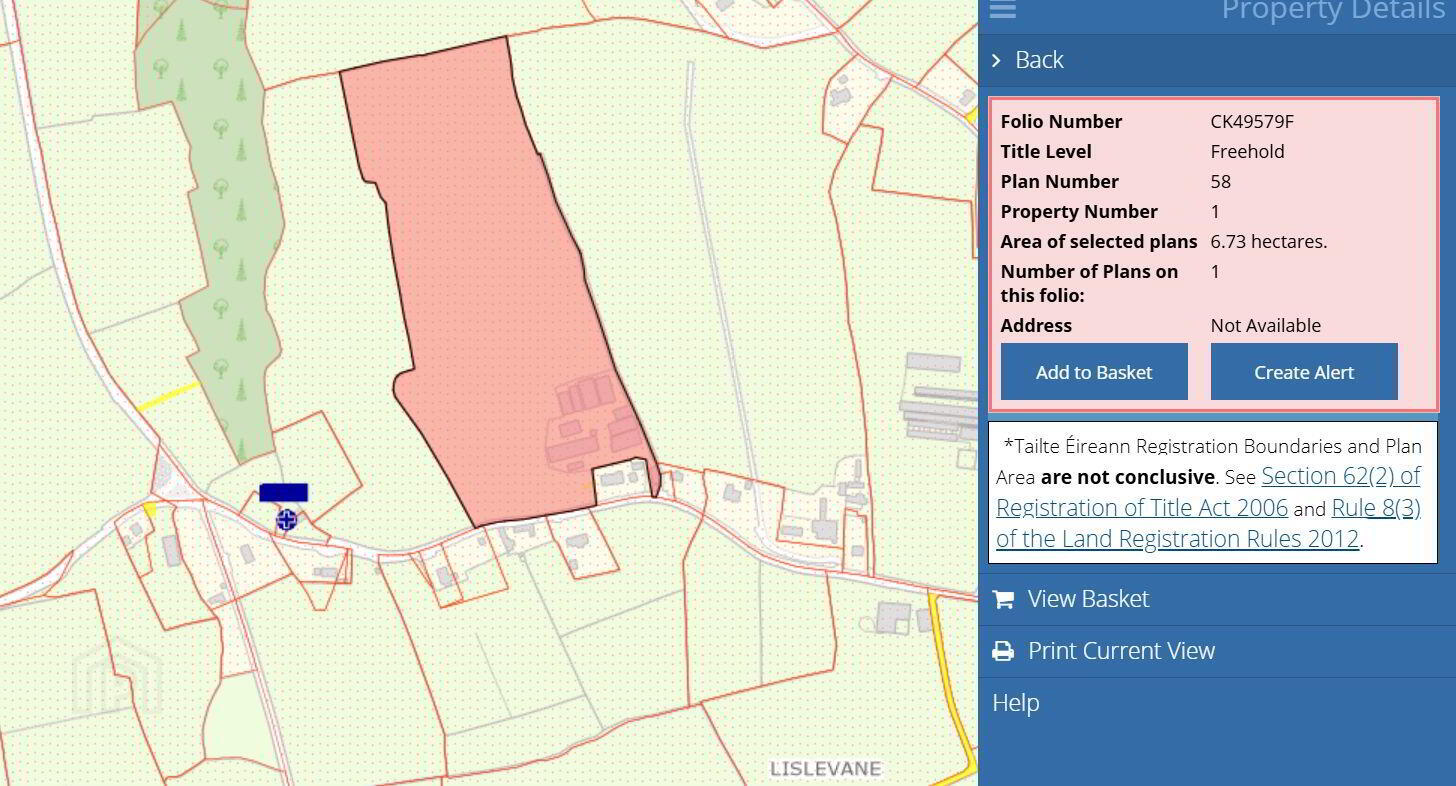Click the Title Level field label

click(1046, 152)
